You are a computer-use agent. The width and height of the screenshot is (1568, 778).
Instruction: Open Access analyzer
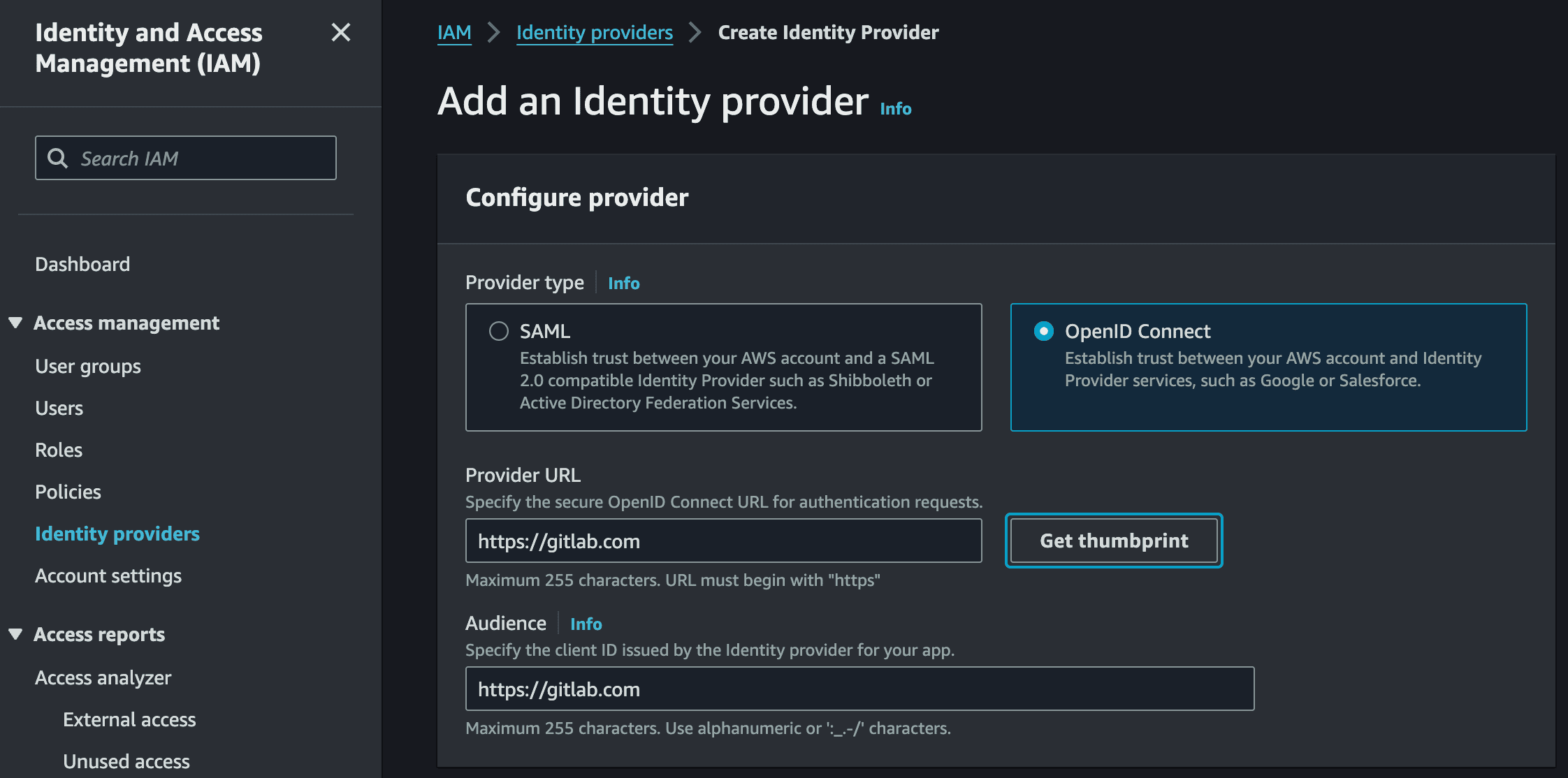(x=103, y=677)
